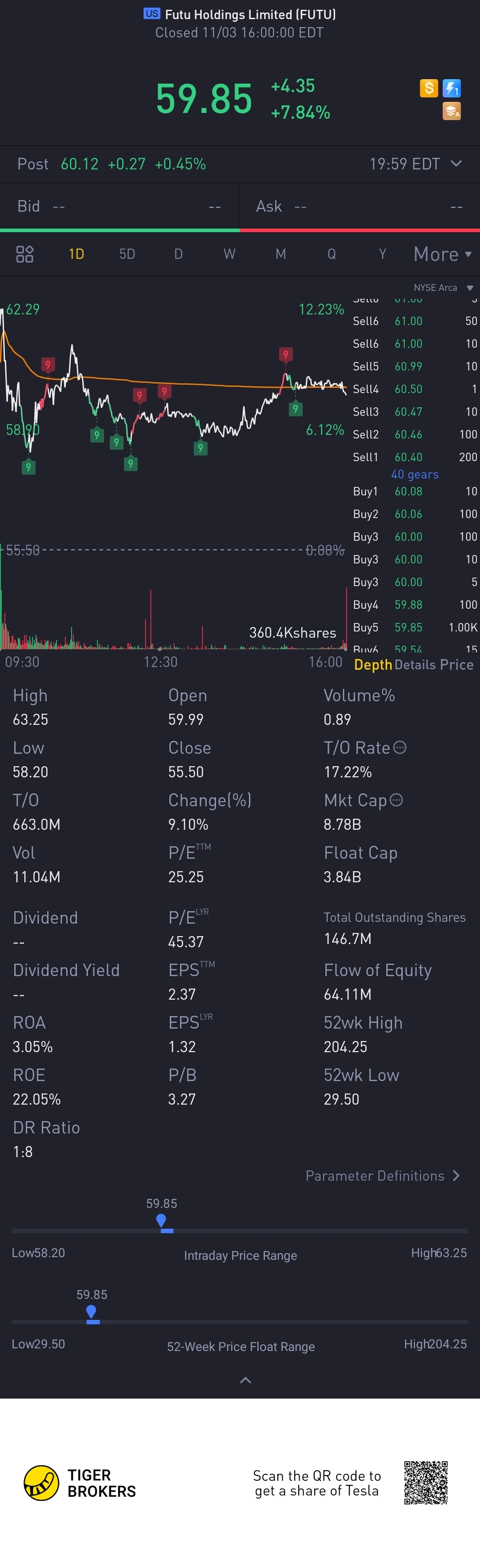Screen dimensions: 480x1568
Task: Switch to the 5D chart period
Action: 127,254
